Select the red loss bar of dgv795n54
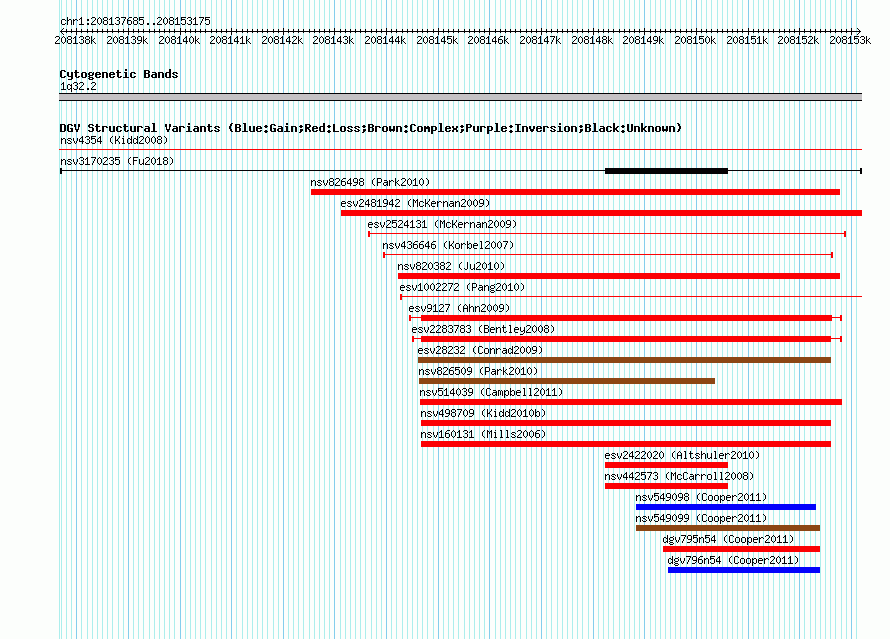This screenshot has width=890, height=639. 741,549
